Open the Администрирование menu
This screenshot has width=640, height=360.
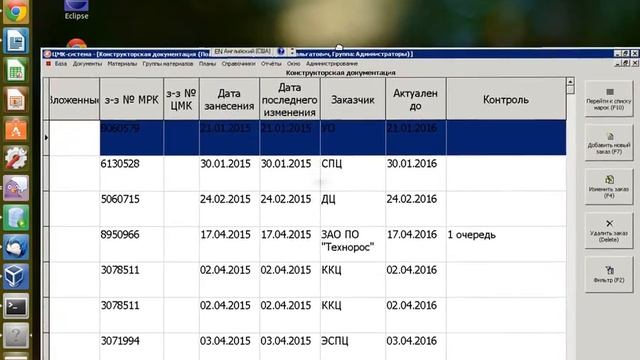332,64
